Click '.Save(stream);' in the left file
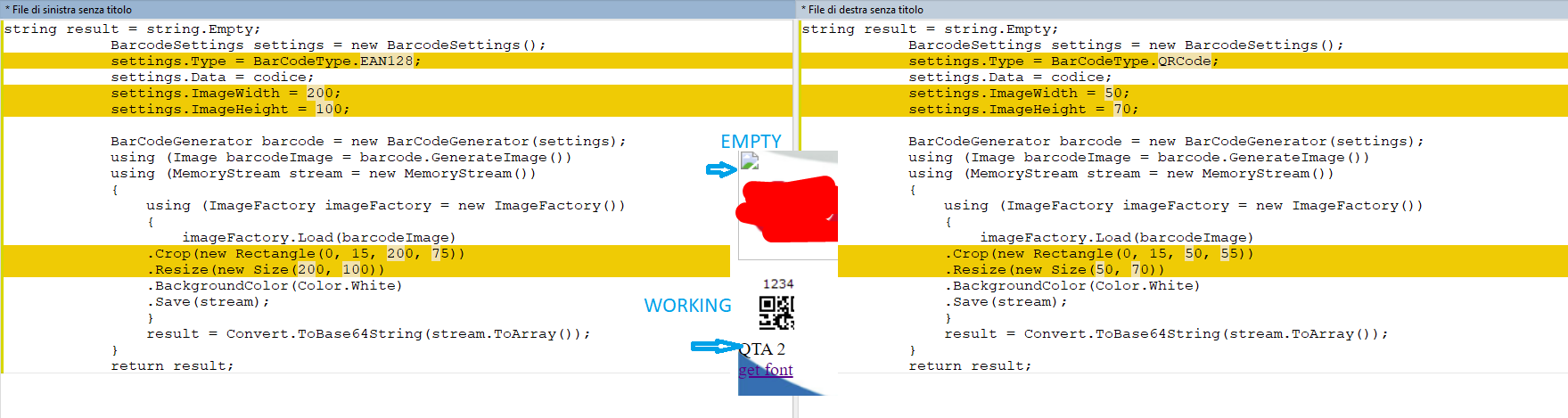 (x=208, y=301)
